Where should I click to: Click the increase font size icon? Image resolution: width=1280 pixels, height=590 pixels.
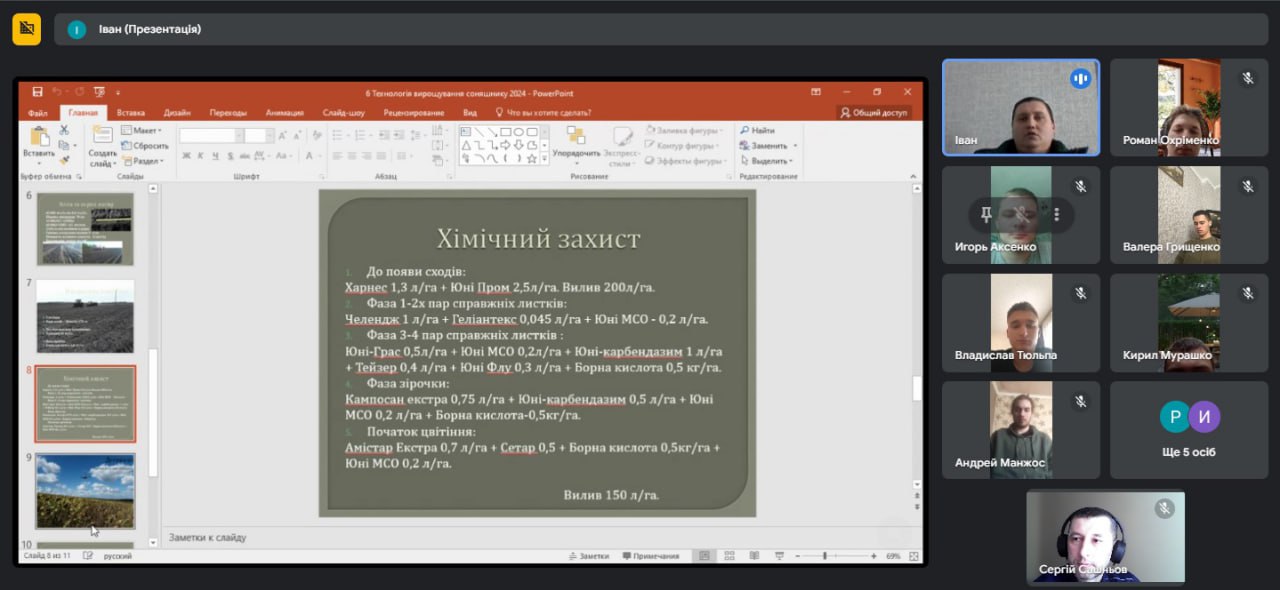click(x=283, y=135)
